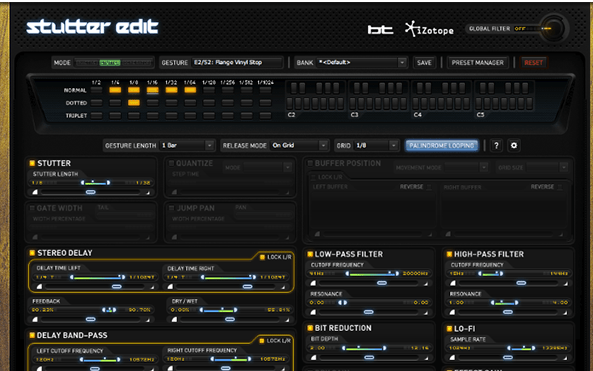This screenshot has width=593, height=371.
Task: Enable the Triplet 1/16 stutter cell
Action: [152, 115]
